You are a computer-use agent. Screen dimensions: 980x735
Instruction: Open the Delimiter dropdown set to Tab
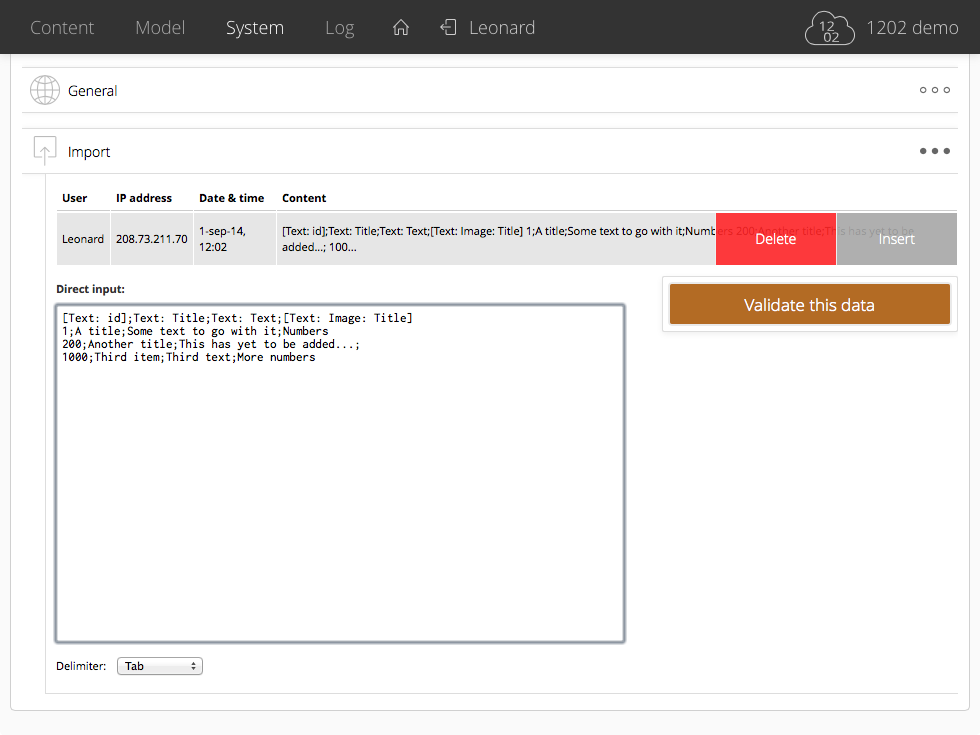160,666
